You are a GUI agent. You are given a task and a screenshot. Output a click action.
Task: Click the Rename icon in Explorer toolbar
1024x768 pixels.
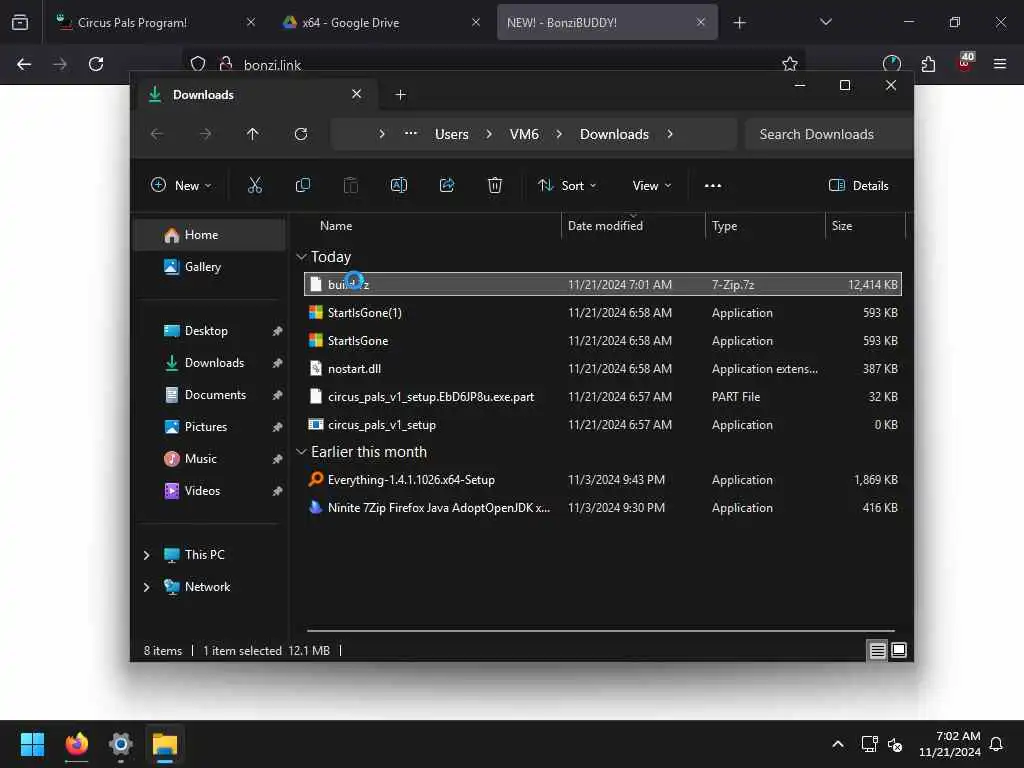pos(399,185)
